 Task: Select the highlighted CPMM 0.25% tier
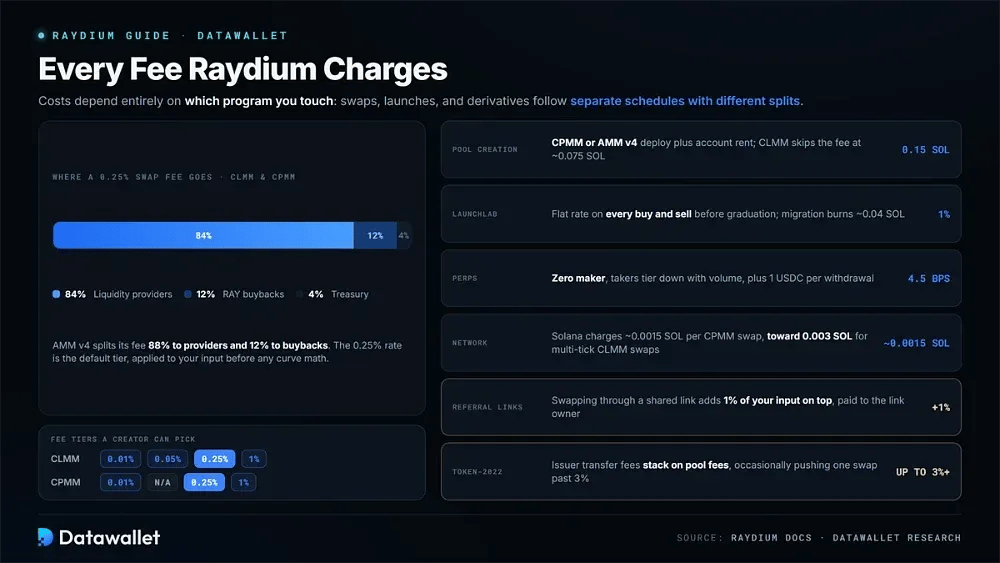coord(204,482)
